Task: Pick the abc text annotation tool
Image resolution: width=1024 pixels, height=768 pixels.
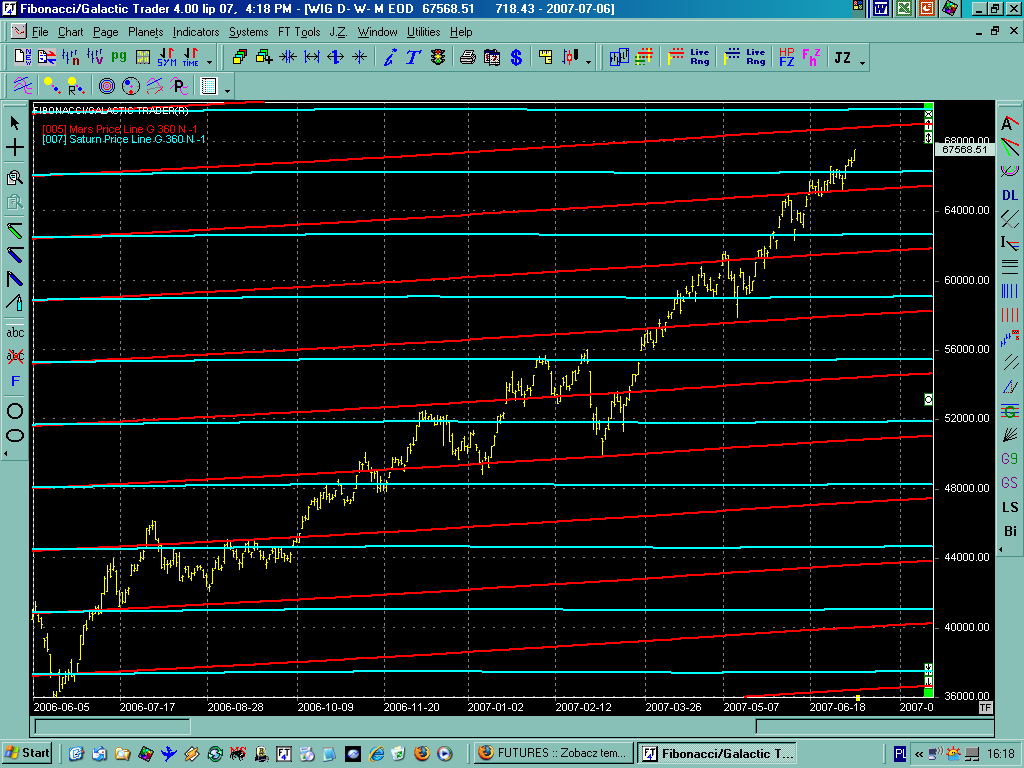Action: click(15, 332)
